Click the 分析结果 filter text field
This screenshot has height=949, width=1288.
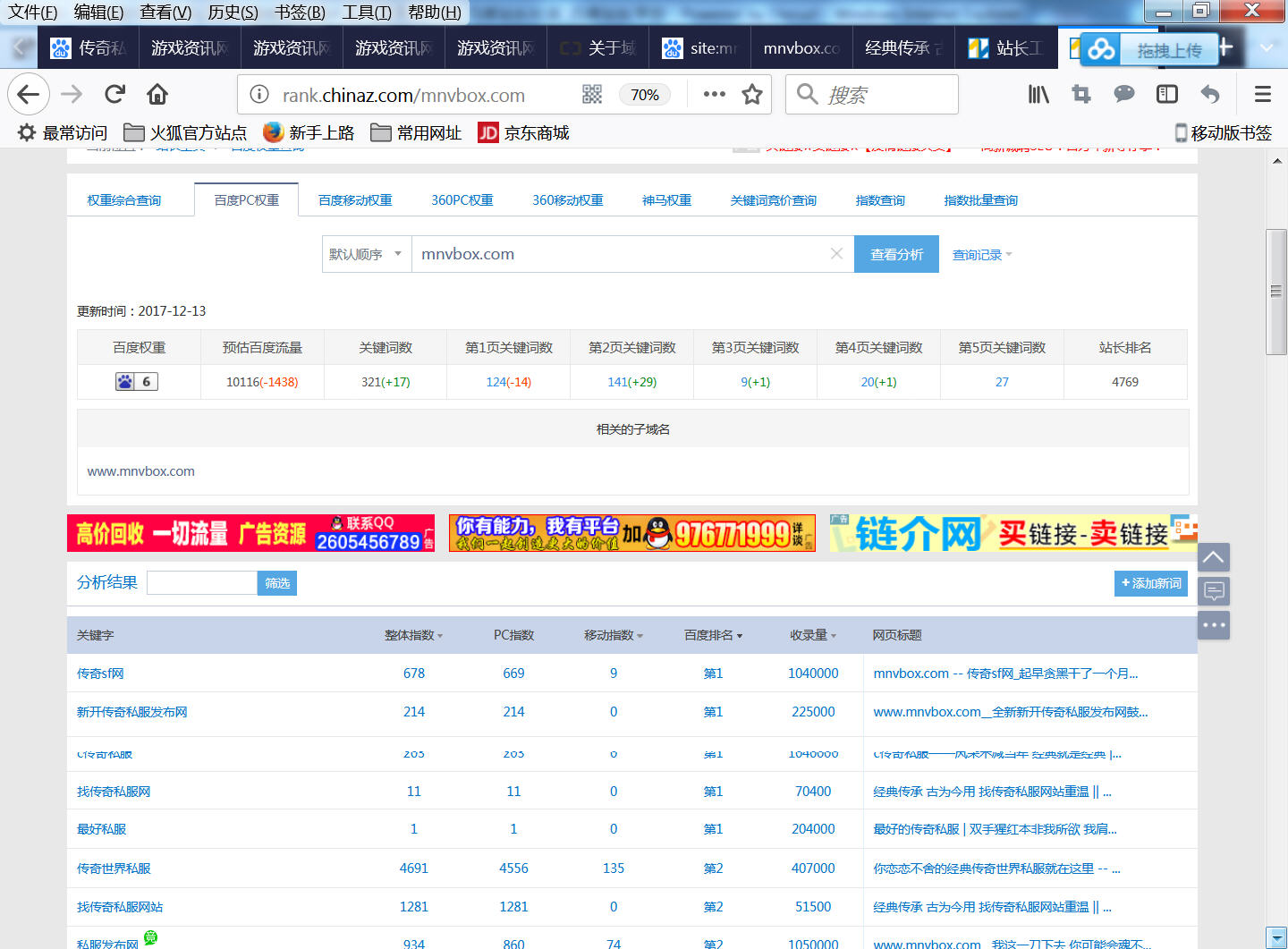tap(202, 583)
